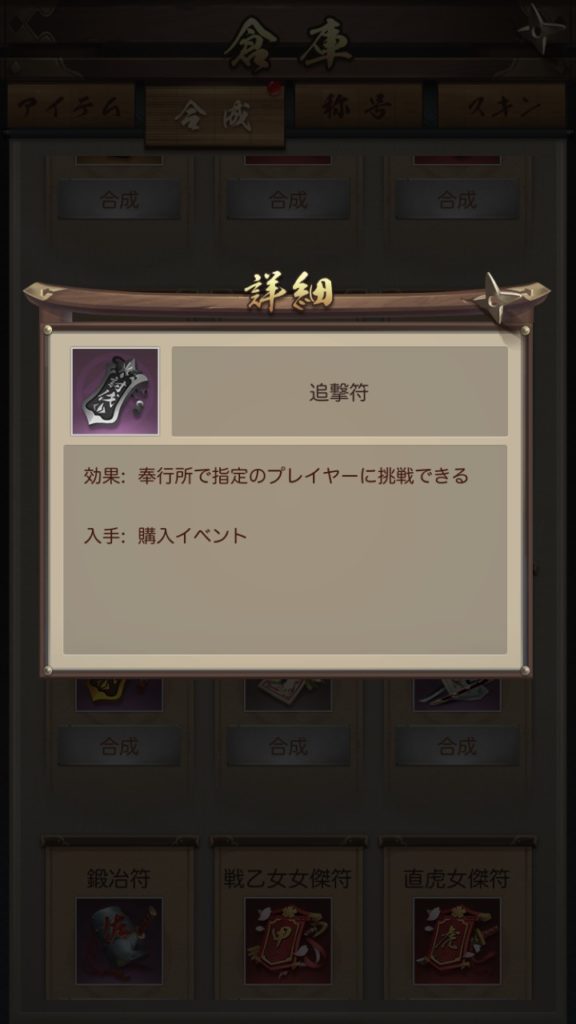Tap top-middle 合成 button
The width and height of the screenshot is (576, 1024).
(288, 200)
